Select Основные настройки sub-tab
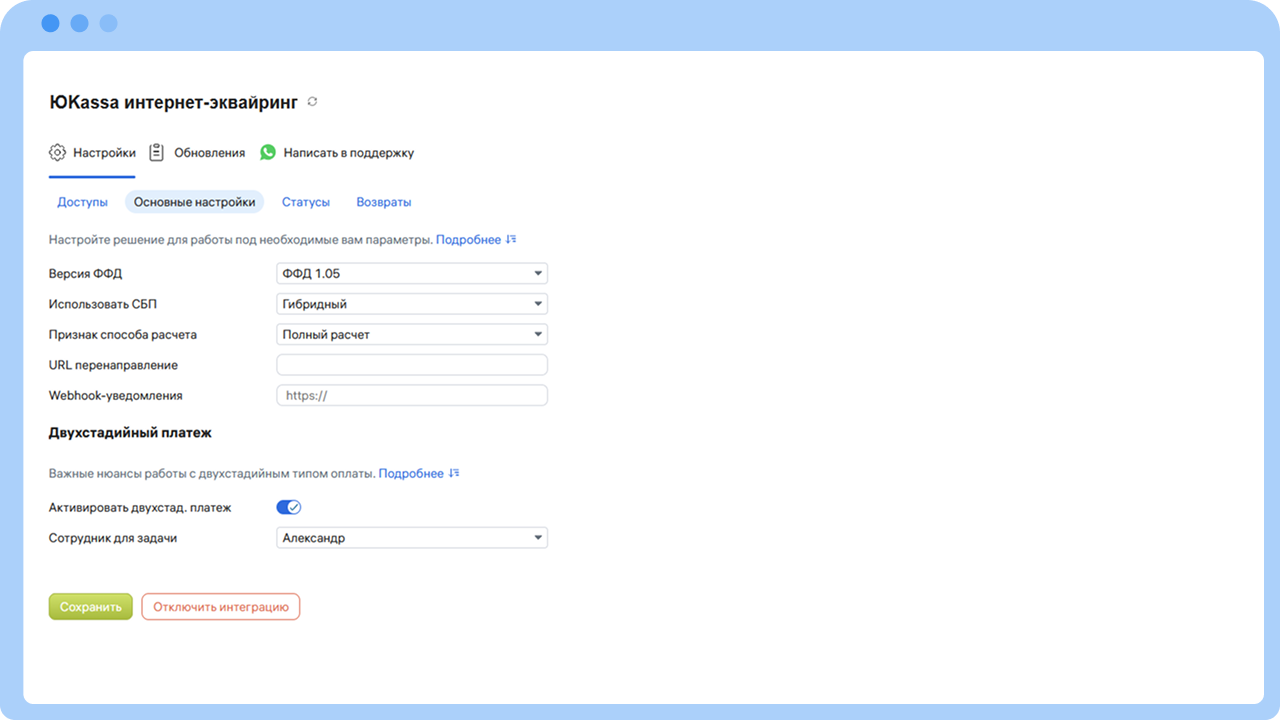Screen dimensions: 1280x720 point(194,202)
